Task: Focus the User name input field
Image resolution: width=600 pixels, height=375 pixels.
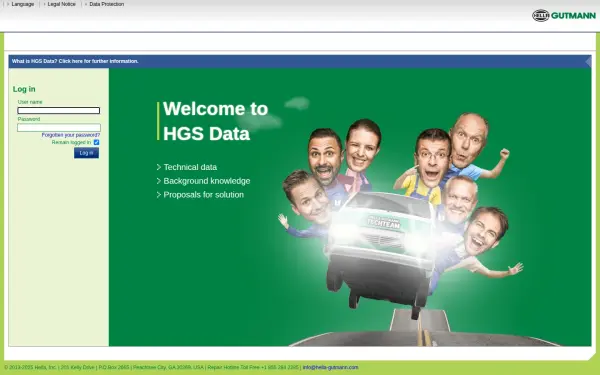Action: click(x=59, y=111)
